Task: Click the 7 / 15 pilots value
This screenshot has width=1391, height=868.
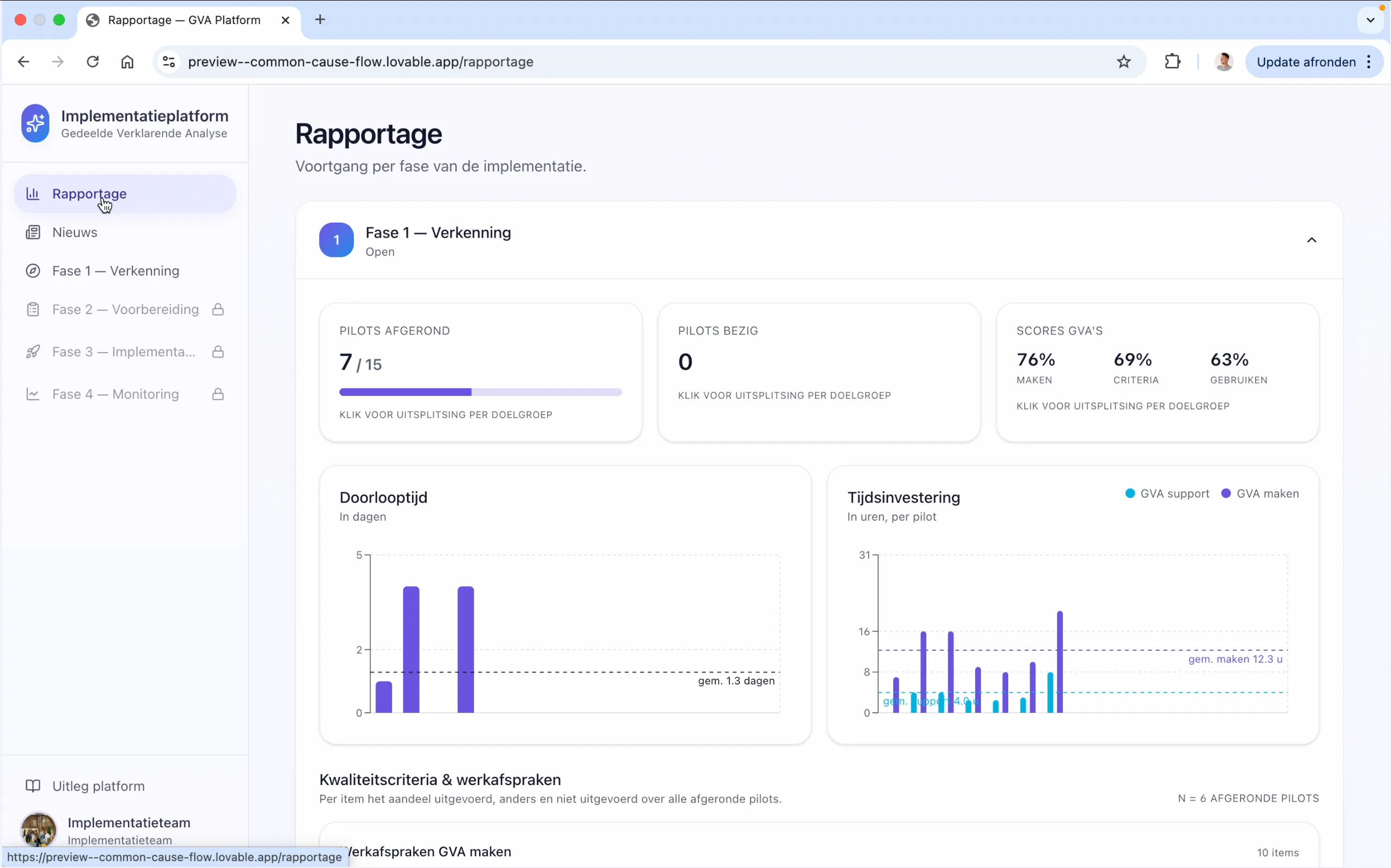Action: click(361, 363)
